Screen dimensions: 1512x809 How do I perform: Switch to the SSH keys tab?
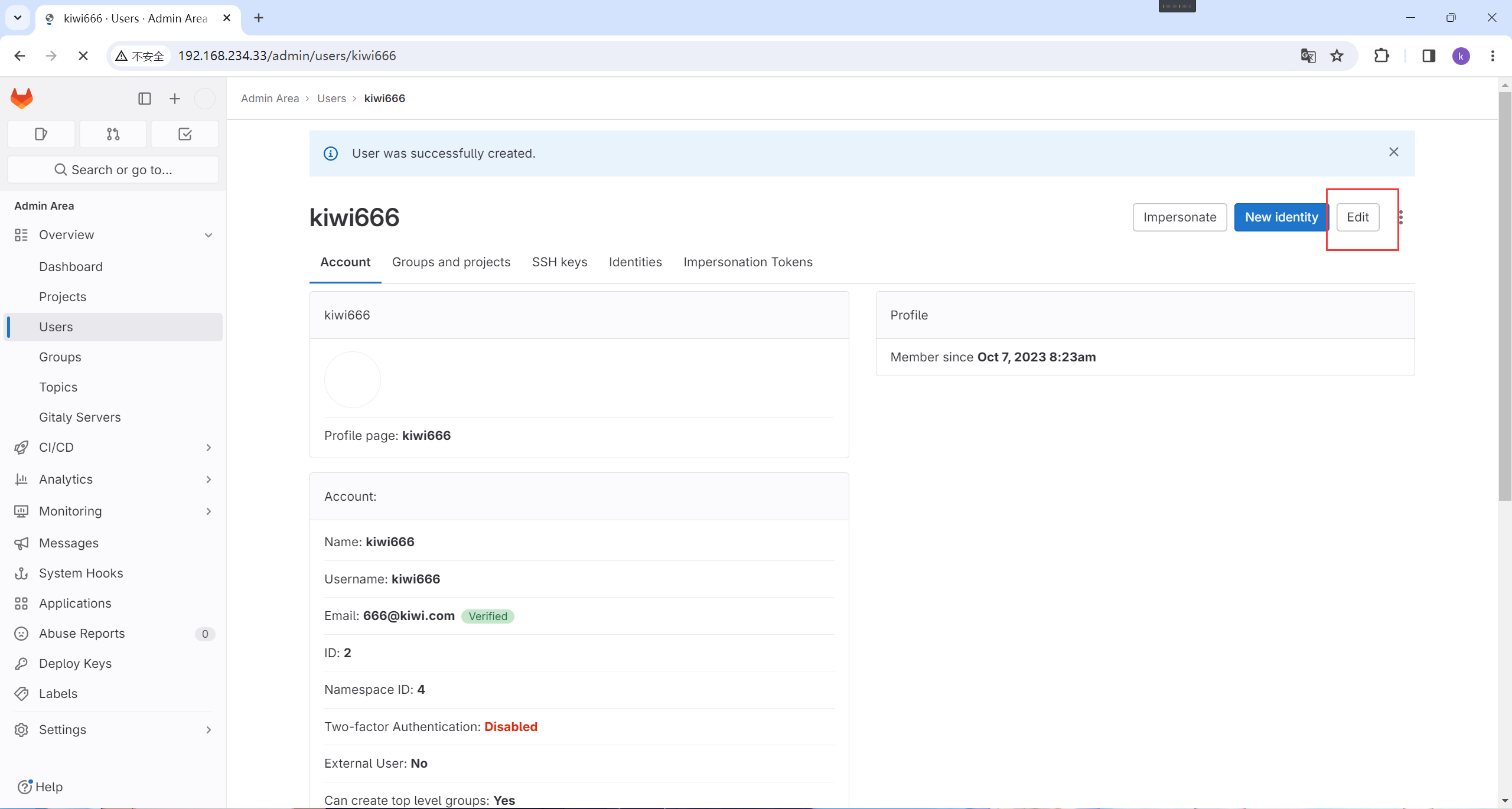559,262
